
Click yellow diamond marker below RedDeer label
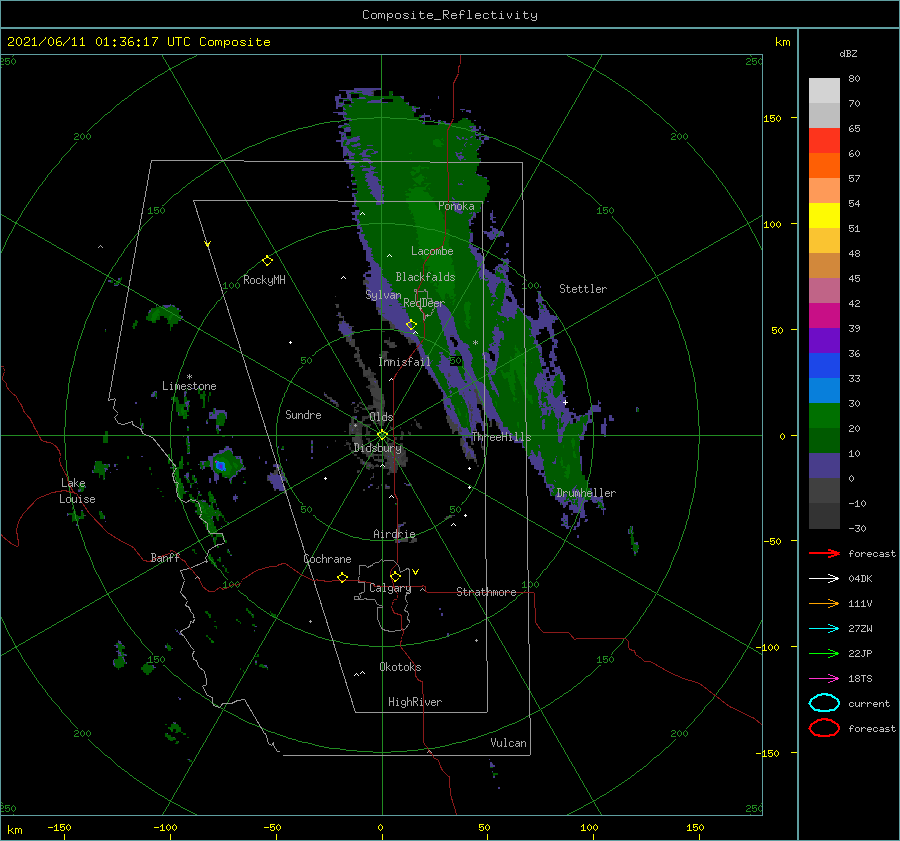click(x=411, y=325)
